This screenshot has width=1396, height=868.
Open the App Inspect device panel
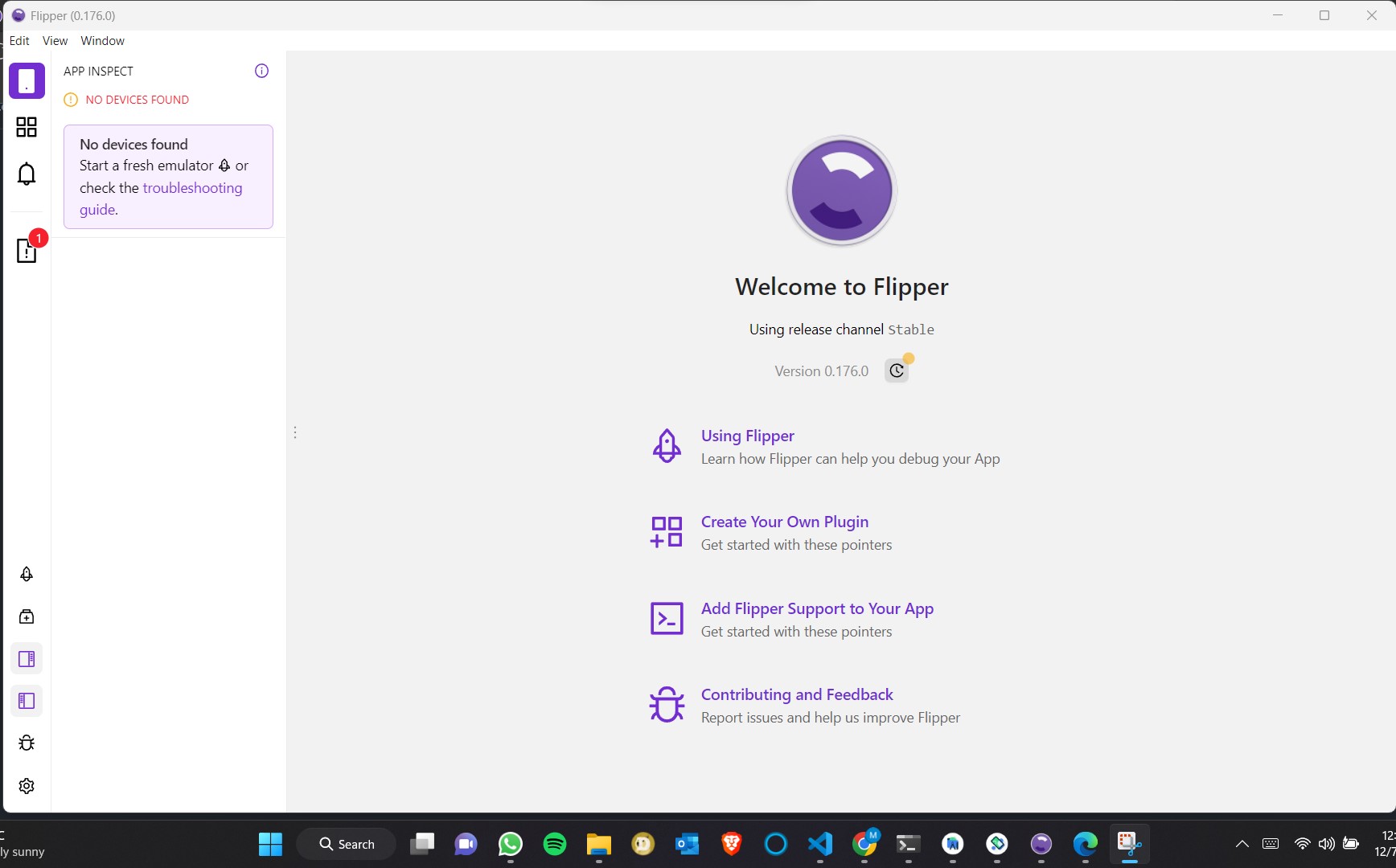[27, 80]
